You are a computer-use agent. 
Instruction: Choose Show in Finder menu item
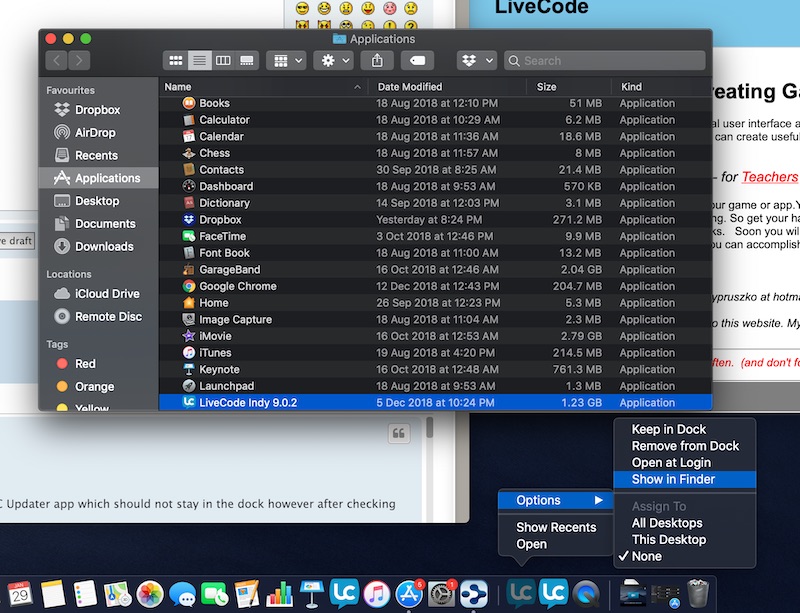coord(673,479)
